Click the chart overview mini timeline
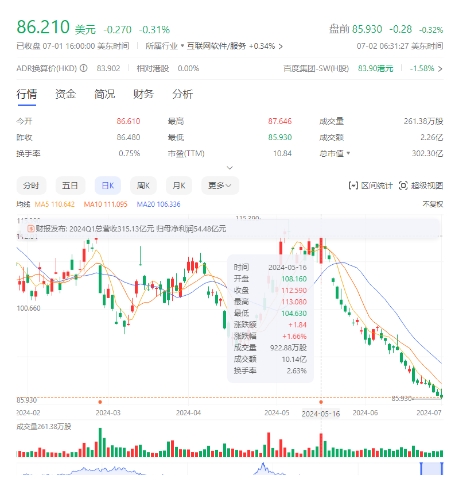The height and width of the screenshot is (480, 456). point(230,468)
